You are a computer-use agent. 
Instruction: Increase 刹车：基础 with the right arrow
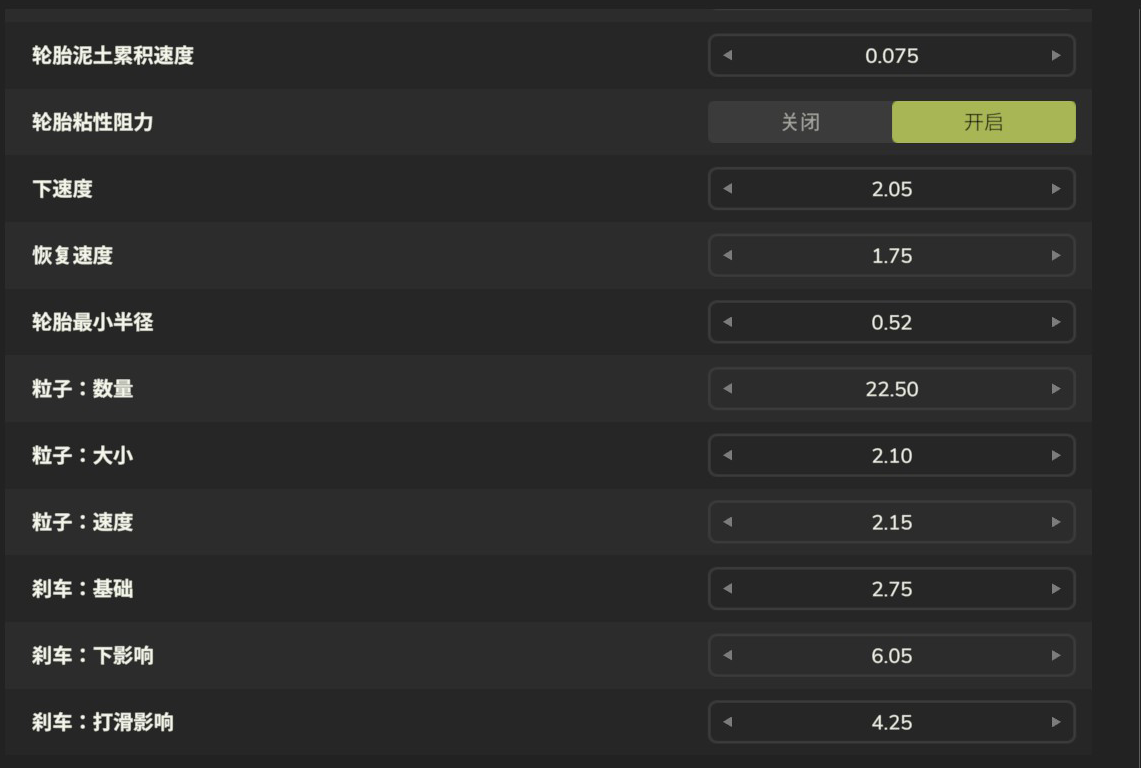click(x=1055, y=589)
